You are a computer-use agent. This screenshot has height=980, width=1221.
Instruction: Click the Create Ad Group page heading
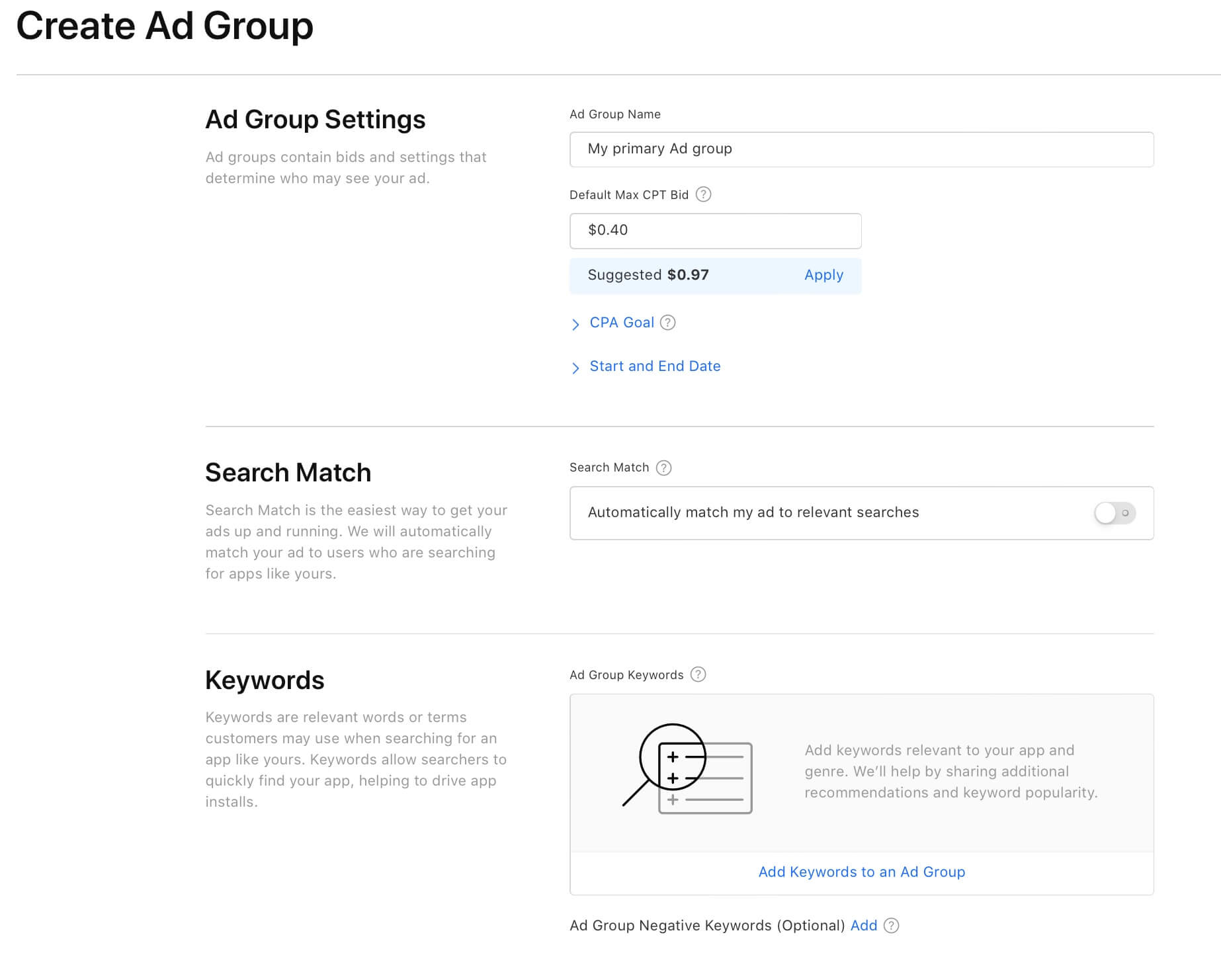point(165,26)
